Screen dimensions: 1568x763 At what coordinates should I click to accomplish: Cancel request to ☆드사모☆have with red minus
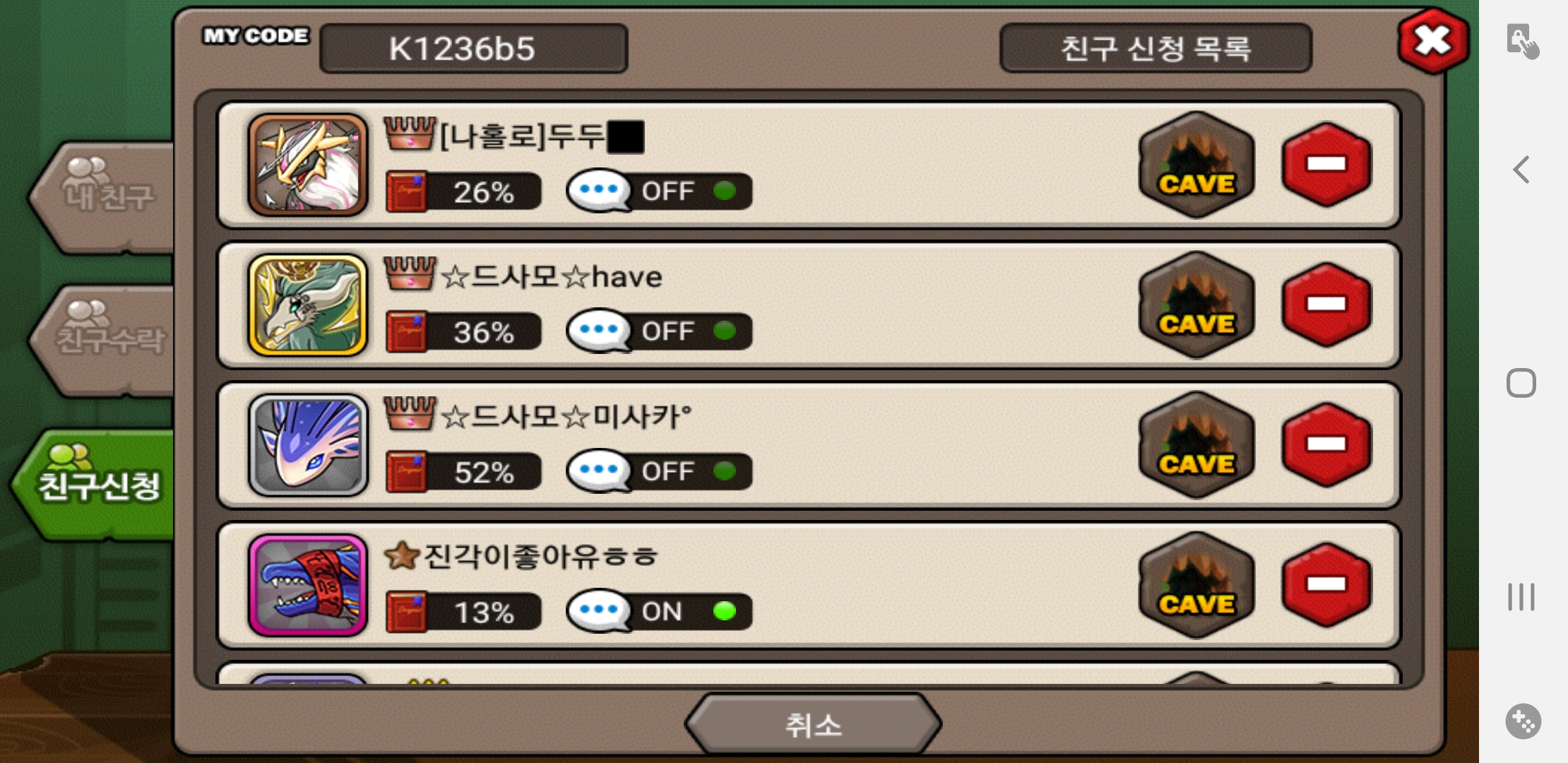[x=1326, y=304]
